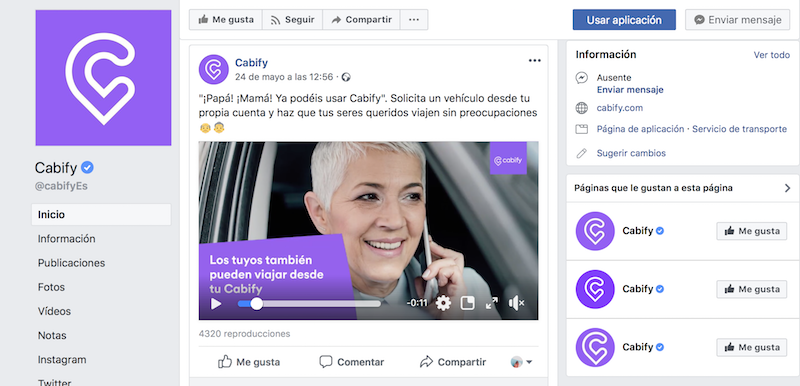Play the video with the play button
This screenshot has width=800, height=386.
216,304
